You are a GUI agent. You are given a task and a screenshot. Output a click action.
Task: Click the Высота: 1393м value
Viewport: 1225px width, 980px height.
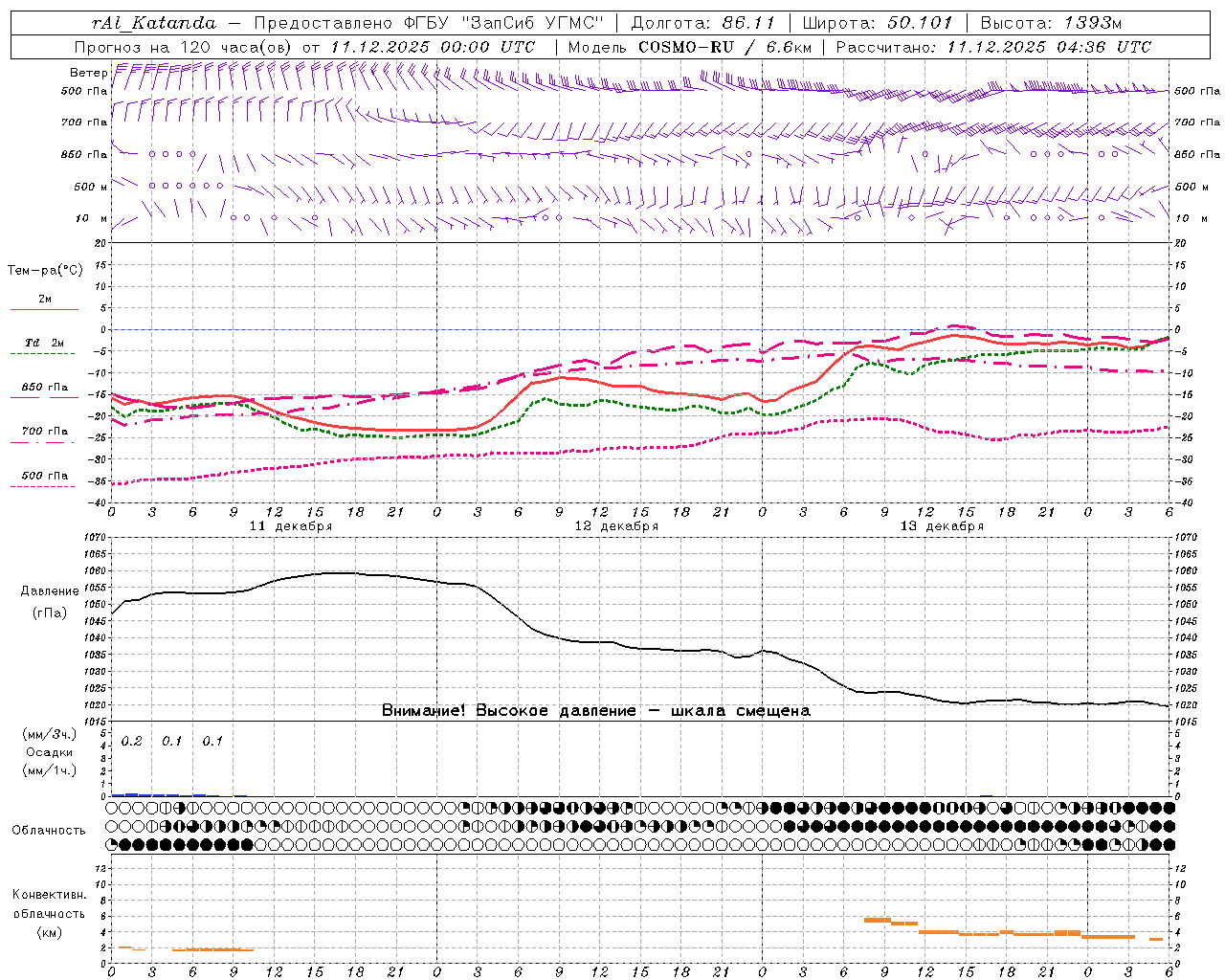1051,23
